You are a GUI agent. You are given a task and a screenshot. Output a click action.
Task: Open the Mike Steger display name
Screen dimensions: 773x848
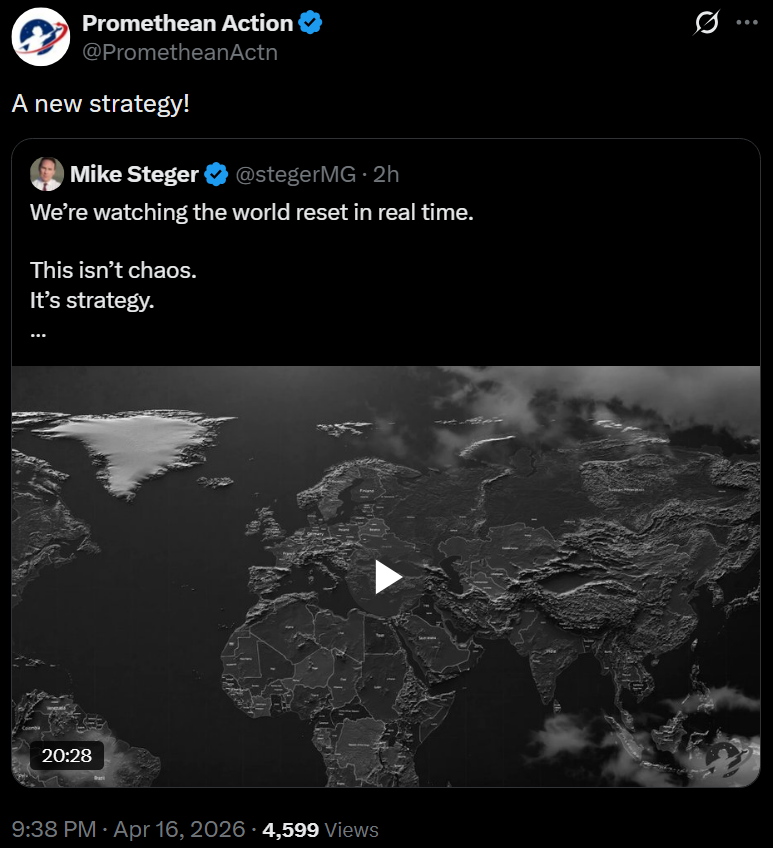click(x=134, y=175)
